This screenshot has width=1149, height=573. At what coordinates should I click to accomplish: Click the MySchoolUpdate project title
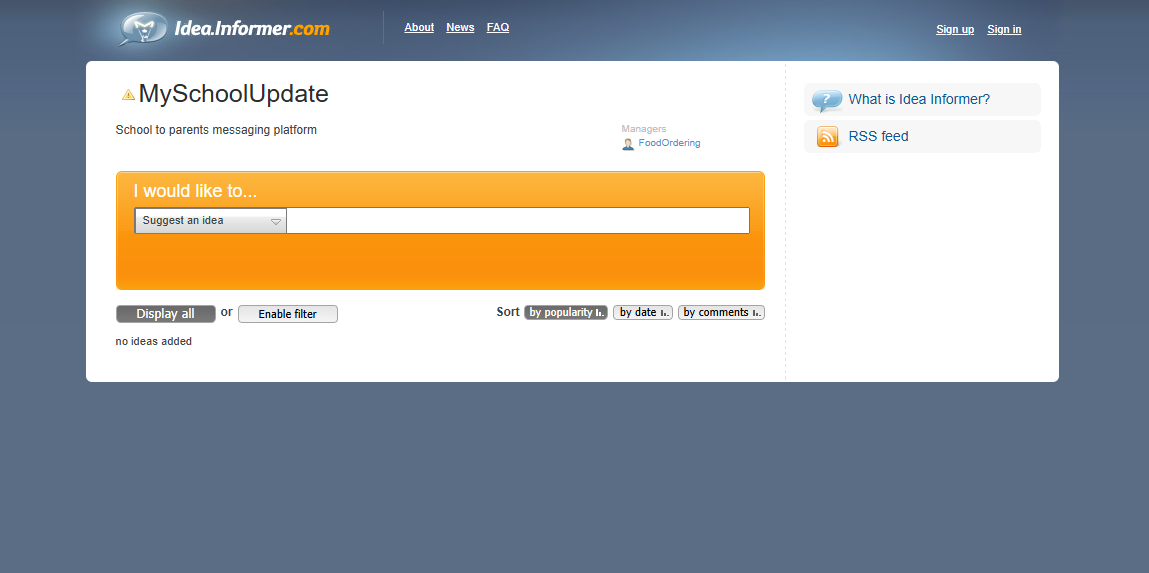point(234,94)
